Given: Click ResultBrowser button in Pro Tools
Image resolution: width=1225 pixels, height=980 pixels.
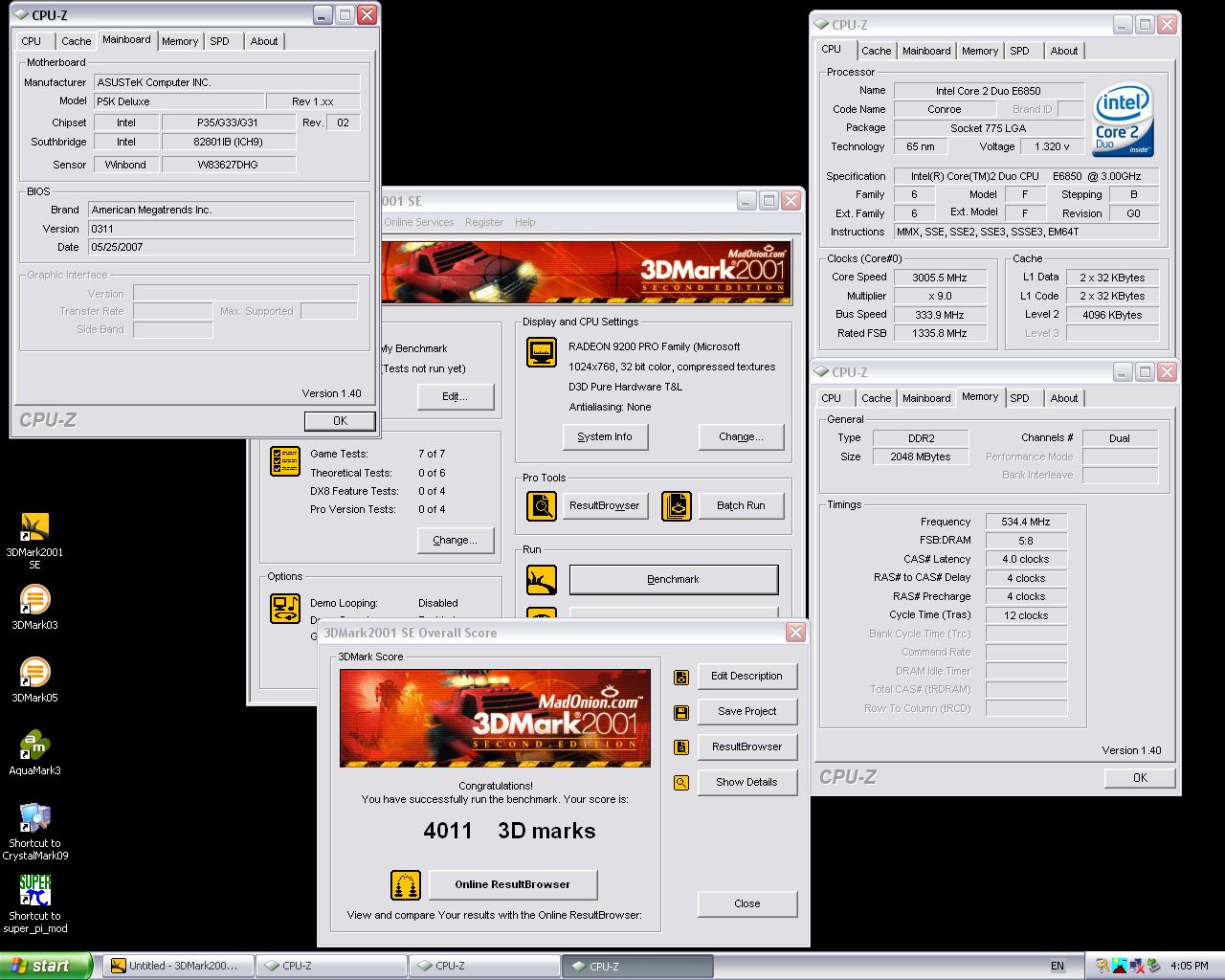Looking at the screenshot, I should click(605, 505).
